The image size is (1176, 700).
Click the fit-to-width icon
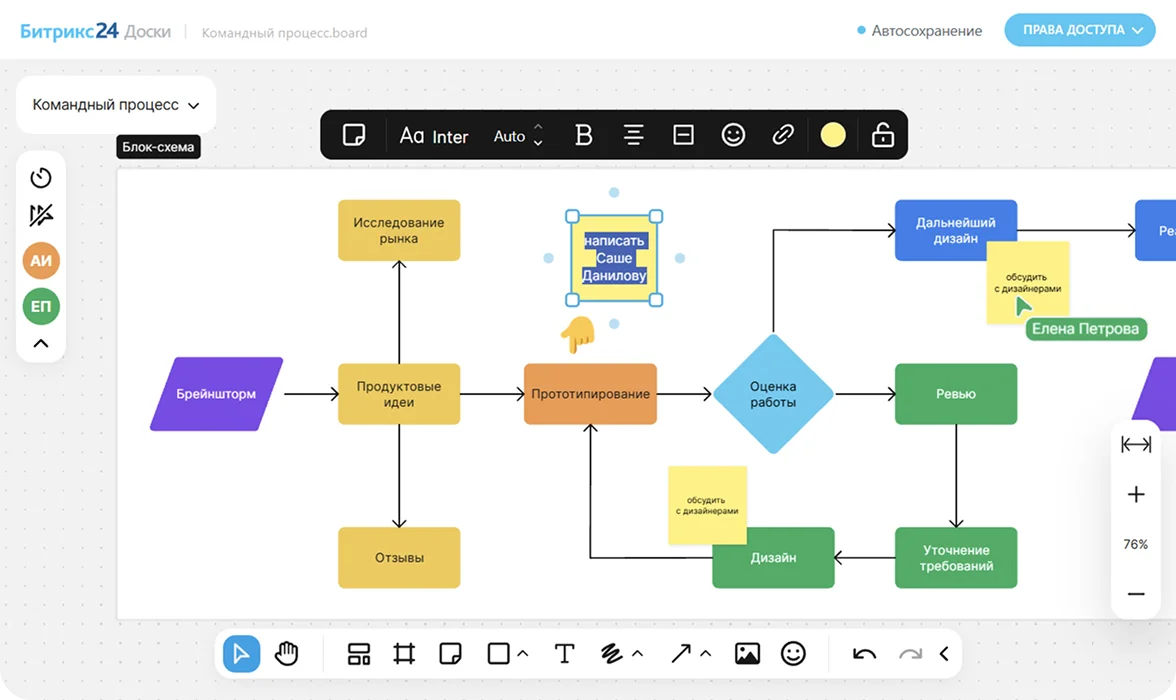[1136, 445]
